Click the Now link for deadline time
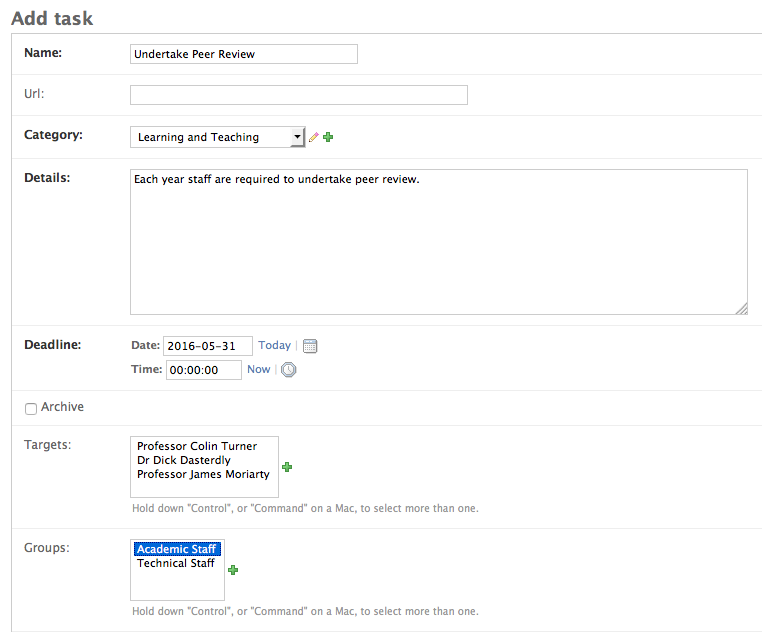The height and width of the screenshot is (632, 762). point(259,369)
